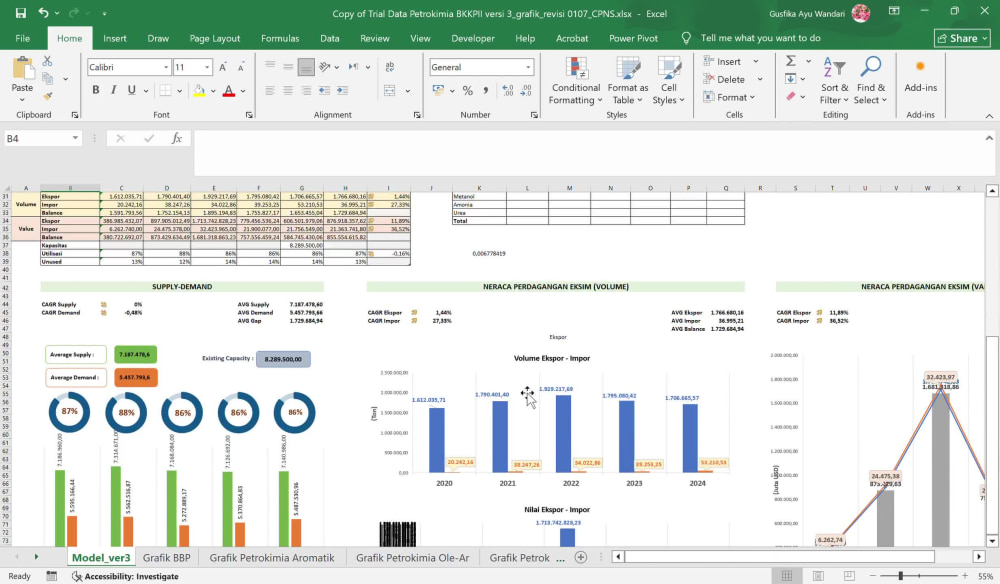Click the Format Painter brush icon
Screen dimensions: 1000x584
coord(47,96)
